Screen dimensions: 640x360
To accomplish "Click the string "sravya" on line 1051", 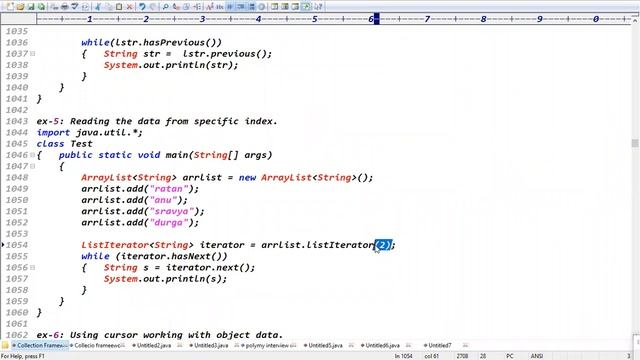I will tap(171, 211).
